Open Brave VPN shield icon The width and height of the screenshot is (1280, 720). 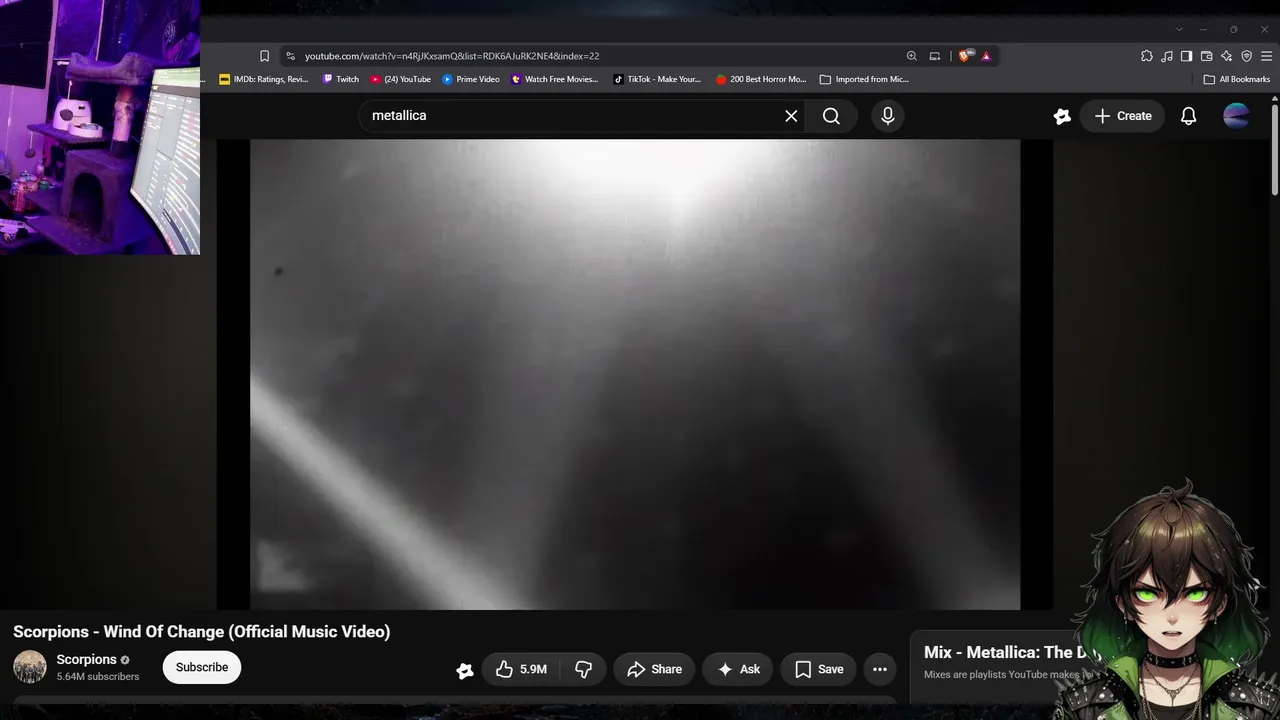pos(1246,56)
